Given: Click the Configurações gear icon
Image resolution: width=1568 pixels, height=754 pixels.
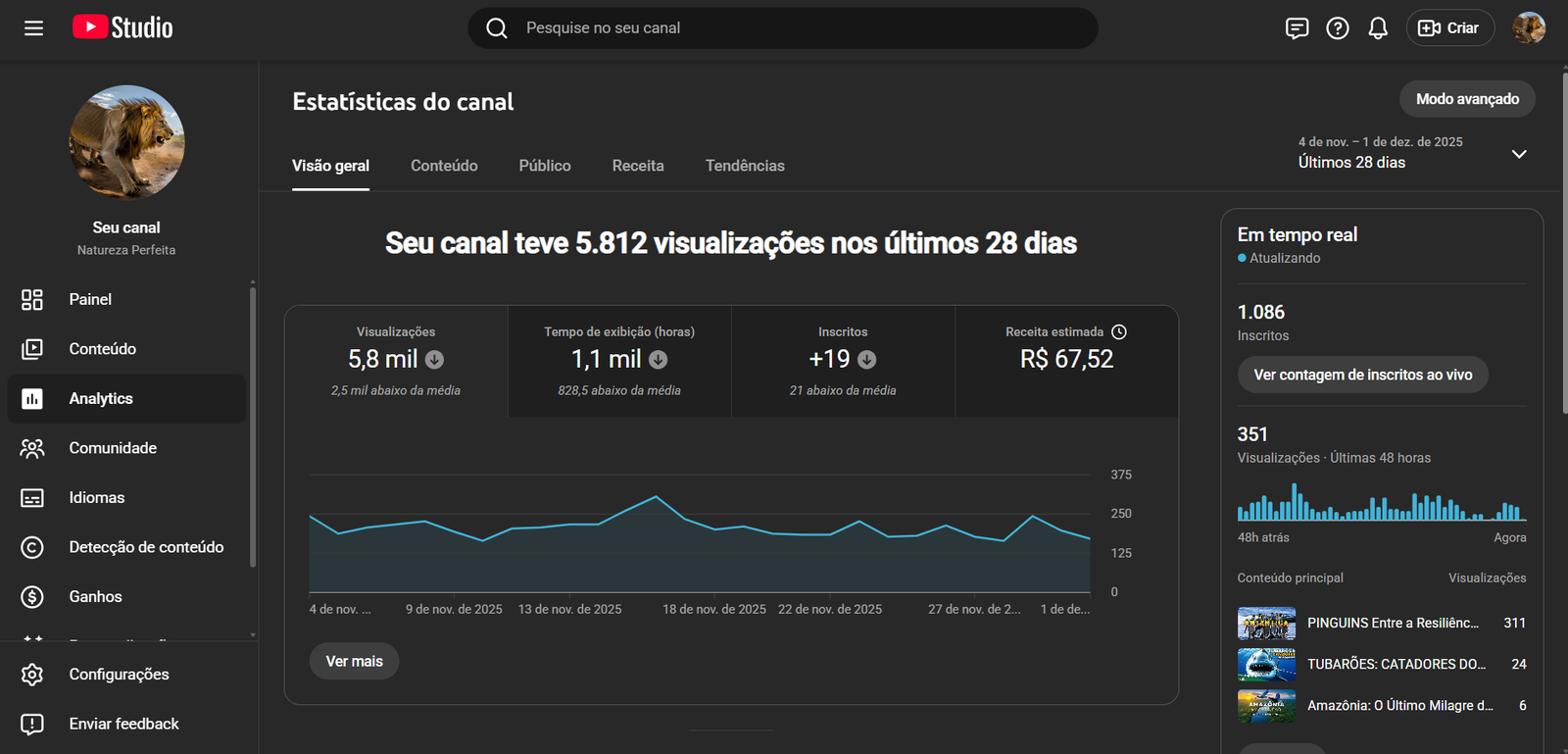Looking at the screenshot, I should click(32, 675).
